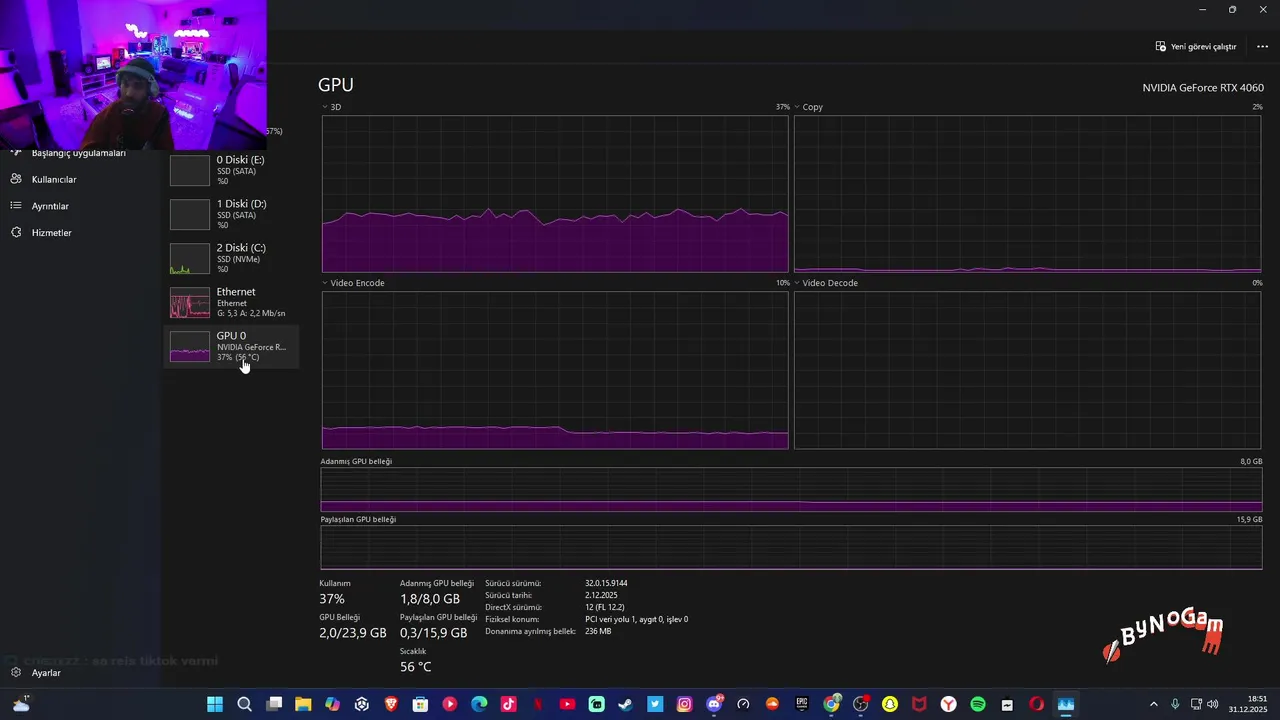The width and height of the screenshot is (1280, 720).
Task: Click the 3D usage graph
Action: [555, 193]
